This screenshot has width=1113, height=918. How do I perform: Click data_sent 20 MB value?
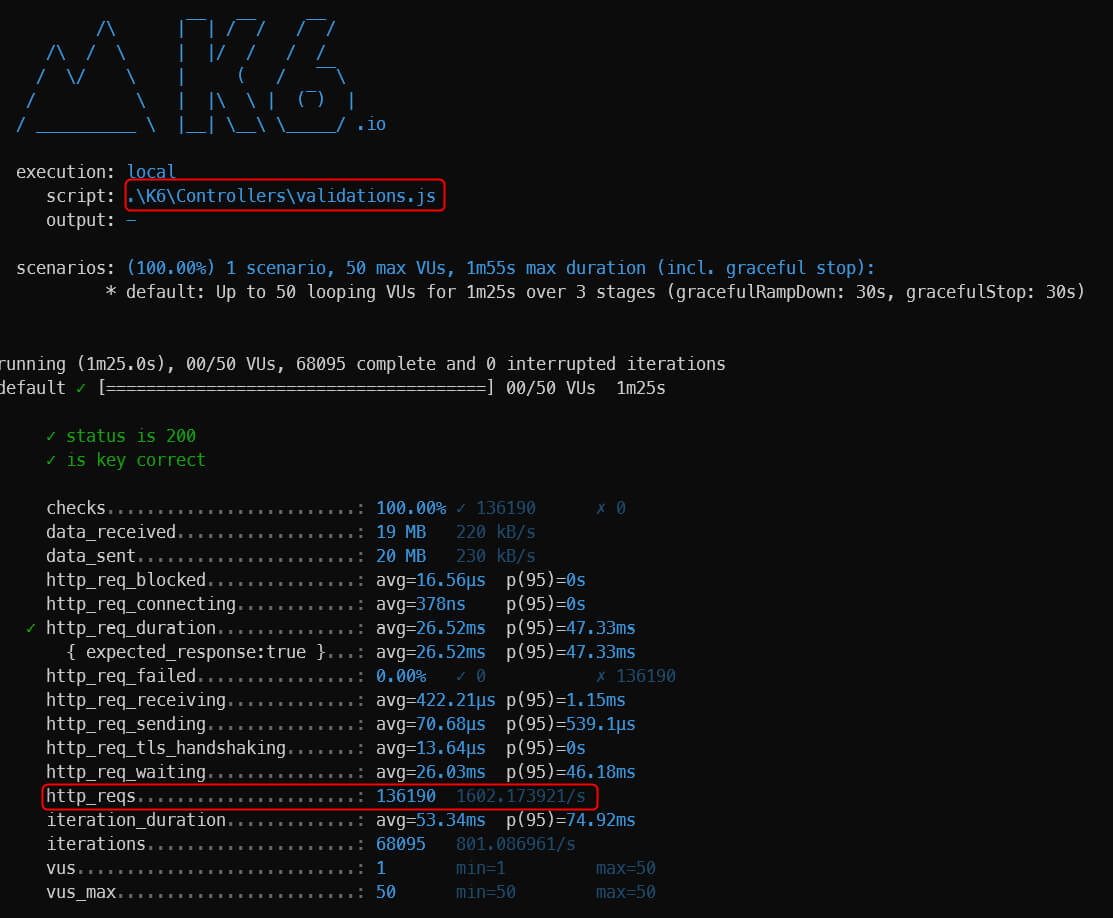point(401,556)
